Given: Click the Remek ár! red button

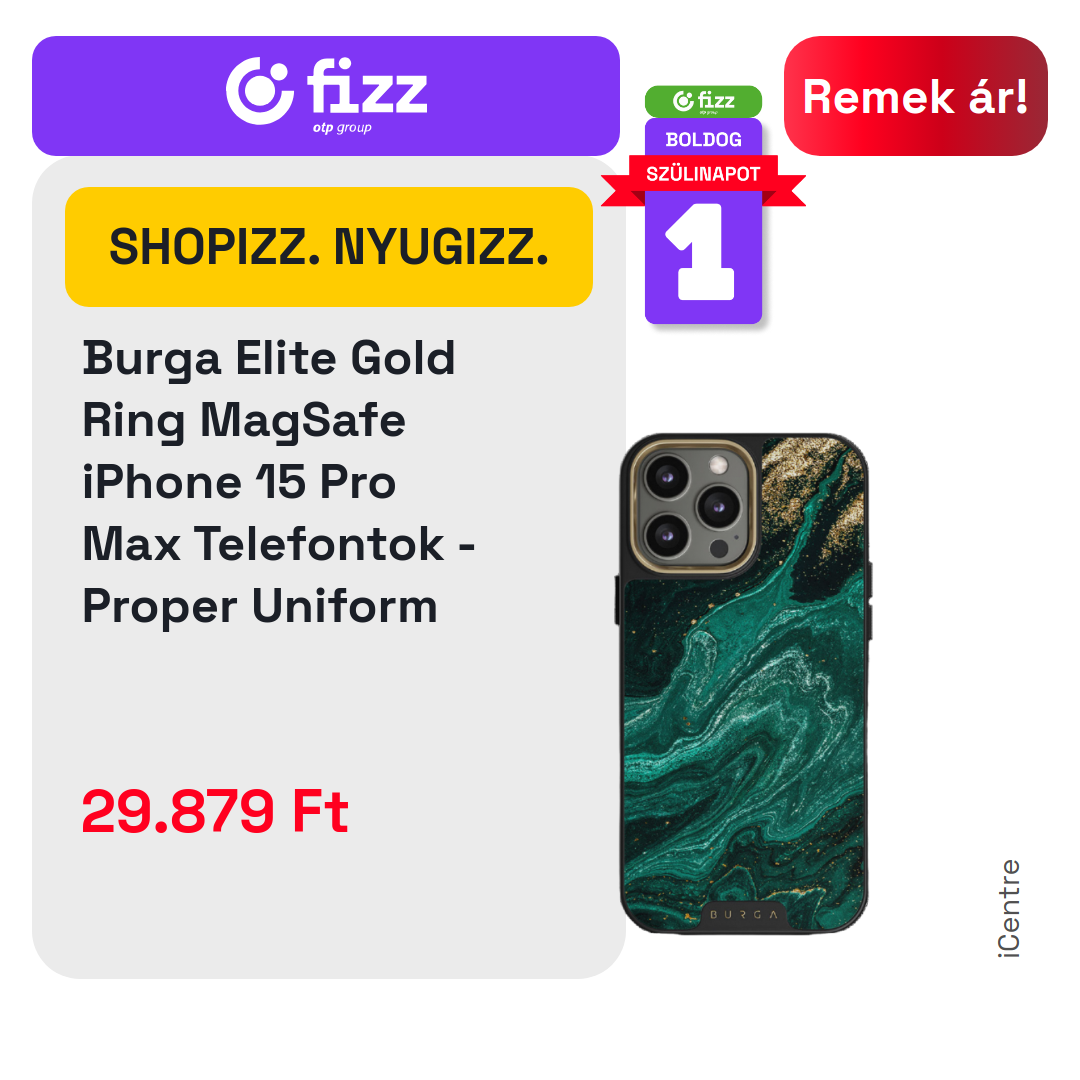Looking at the screenshot, I should [x=915, y=96].
